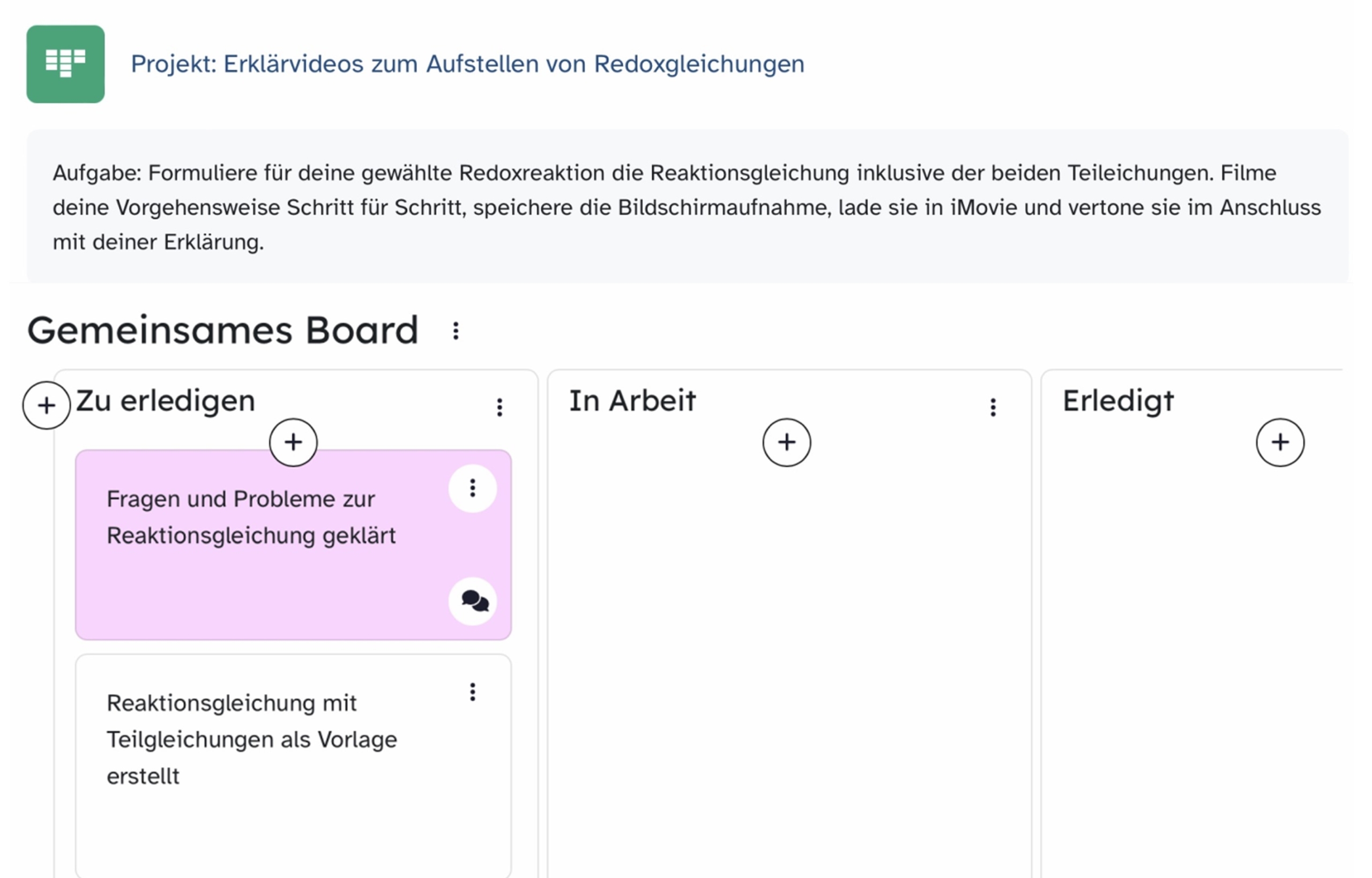
Task: Click empty area of In Arbeit column
Action: click(x=789, y=656)
